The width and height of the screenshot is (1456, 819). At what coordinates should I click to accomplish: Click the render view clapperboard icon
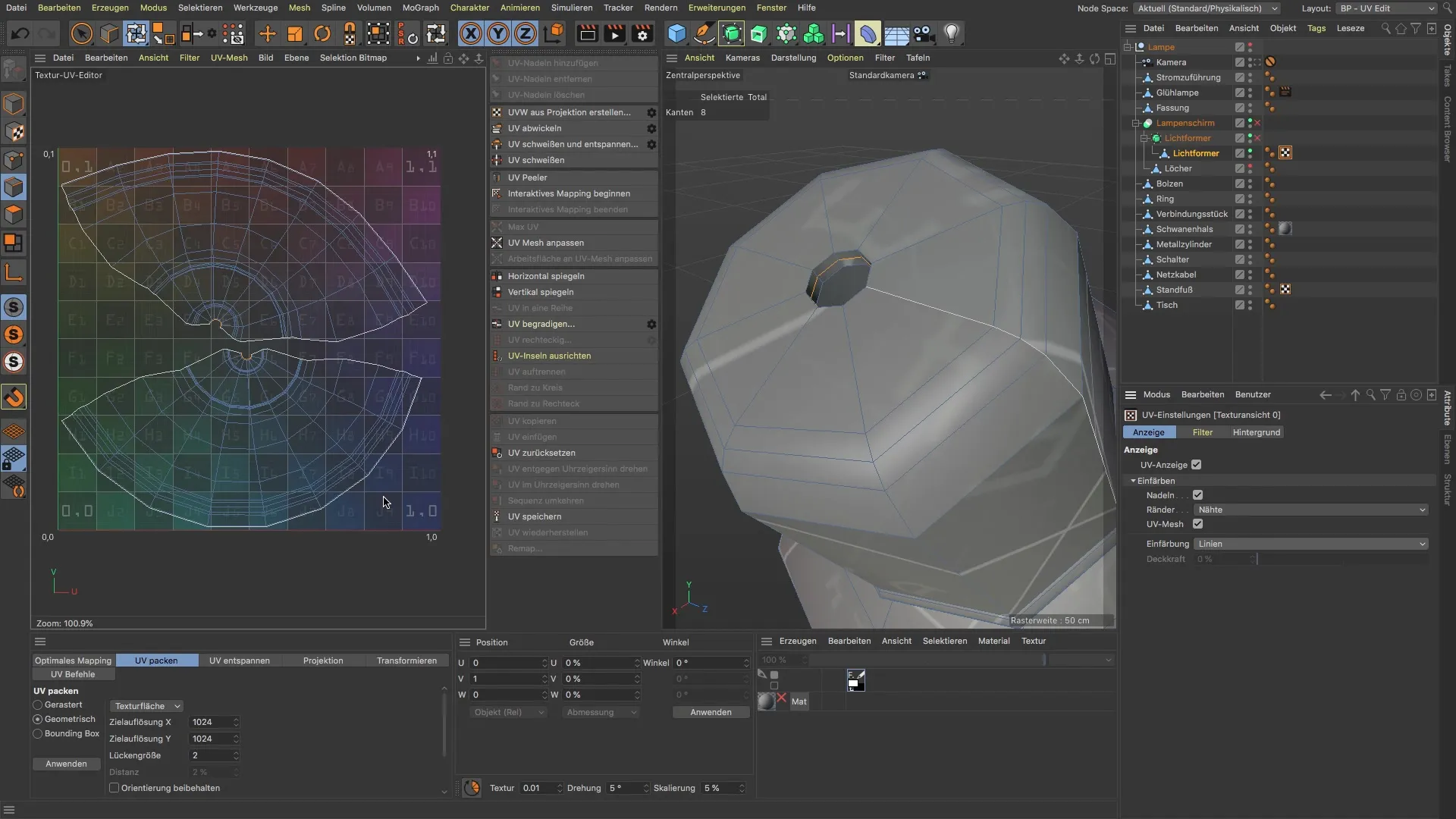(x=587, y=33)
